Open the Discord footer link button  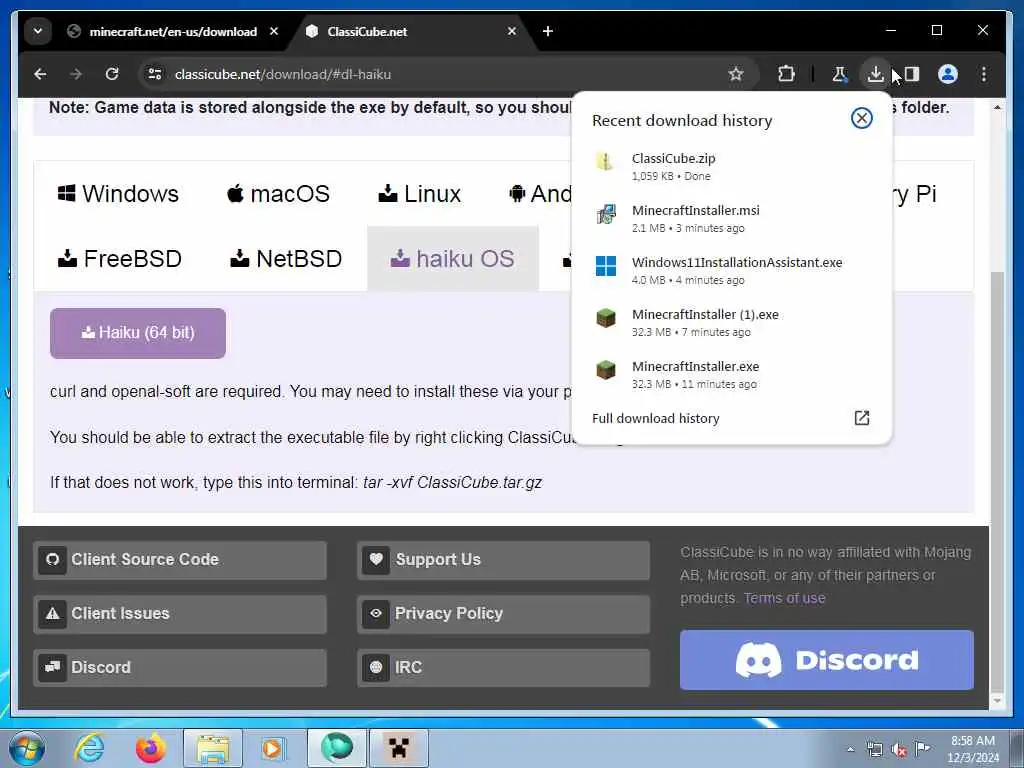pyautogui.click(x=180, y=667)
